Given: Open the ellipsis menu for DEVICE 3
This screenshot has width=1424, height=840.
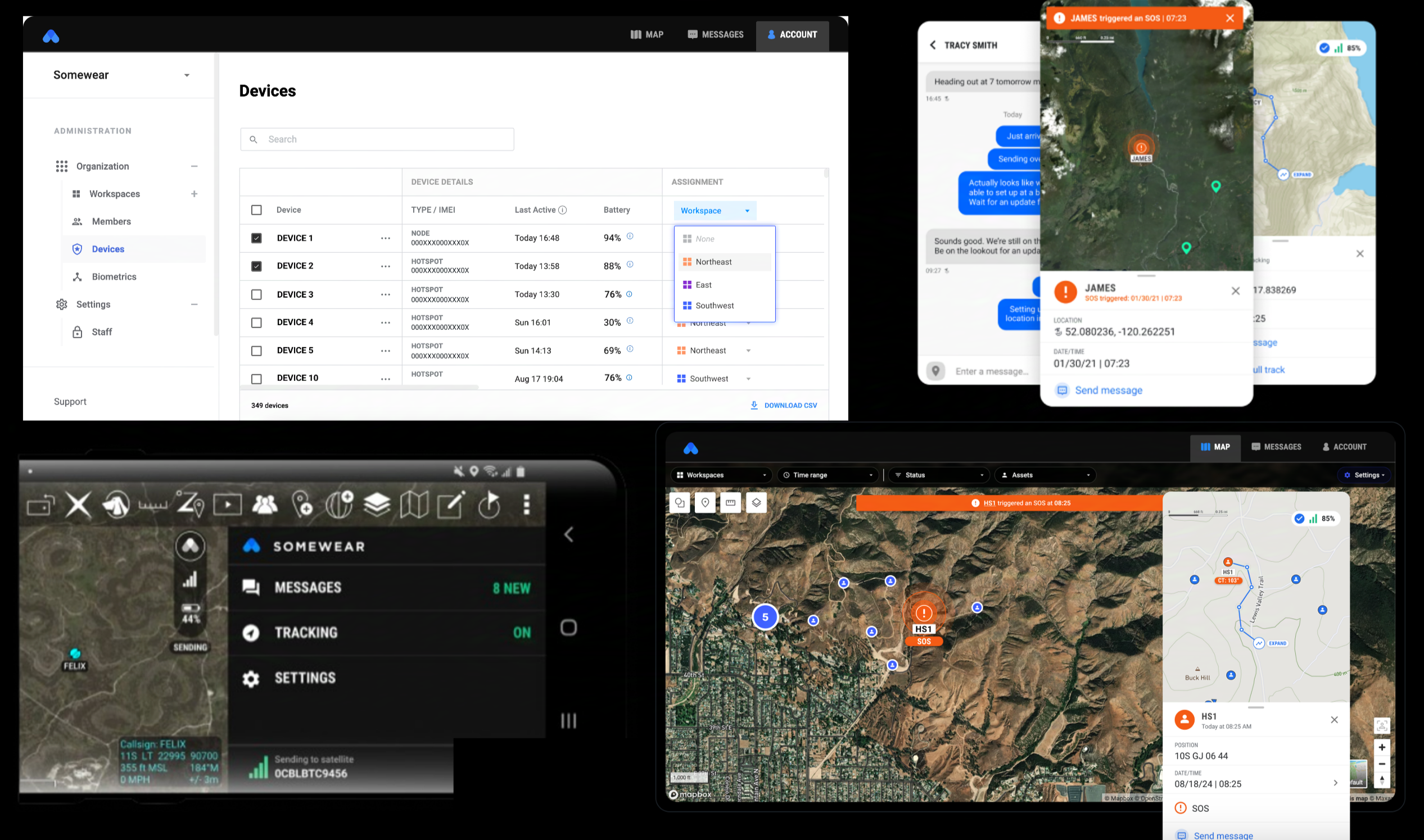Looking at the screenshot, I should click(386, 294).
